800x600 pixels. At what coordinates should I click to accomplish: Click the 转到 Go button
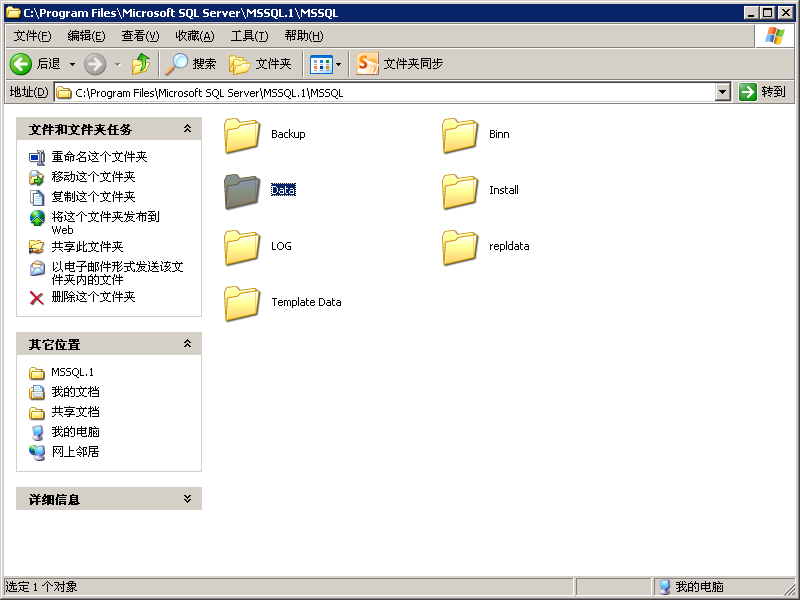tap(762, 92)
